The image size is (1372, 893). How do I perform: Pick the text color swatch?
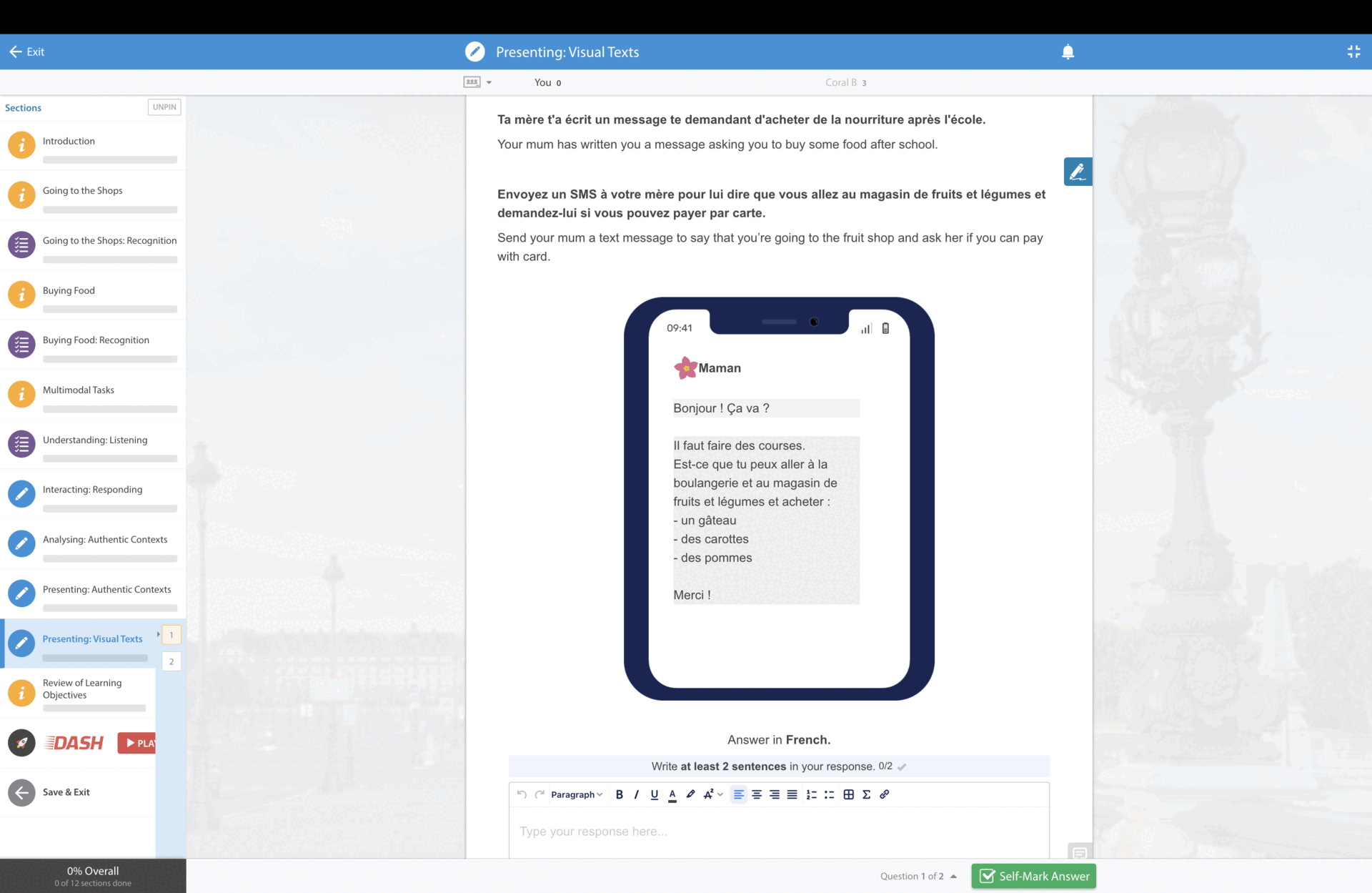click(672, 794)
